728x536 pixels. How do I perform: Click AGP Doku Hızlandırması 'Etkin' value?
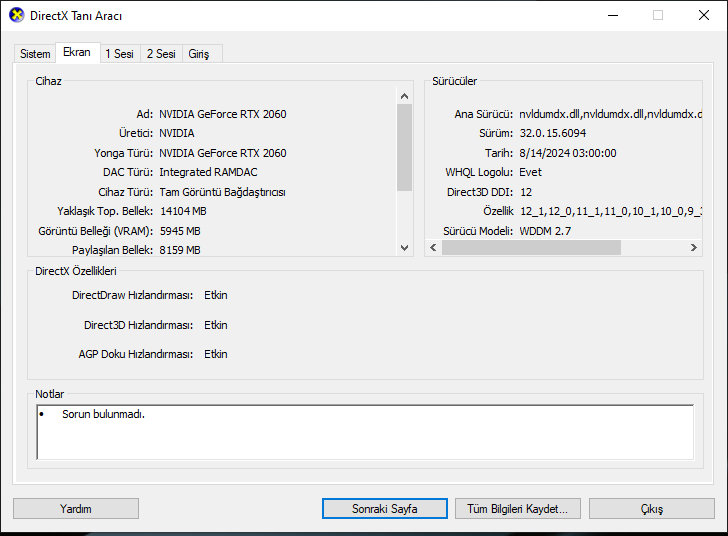tap(216, 354)
